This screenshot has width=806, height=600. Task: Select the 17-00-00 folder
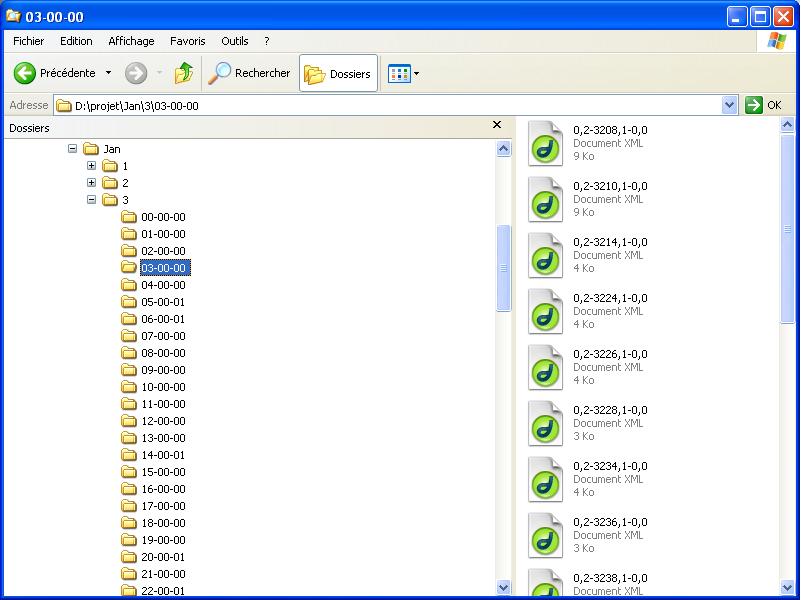tap(154, 506)
